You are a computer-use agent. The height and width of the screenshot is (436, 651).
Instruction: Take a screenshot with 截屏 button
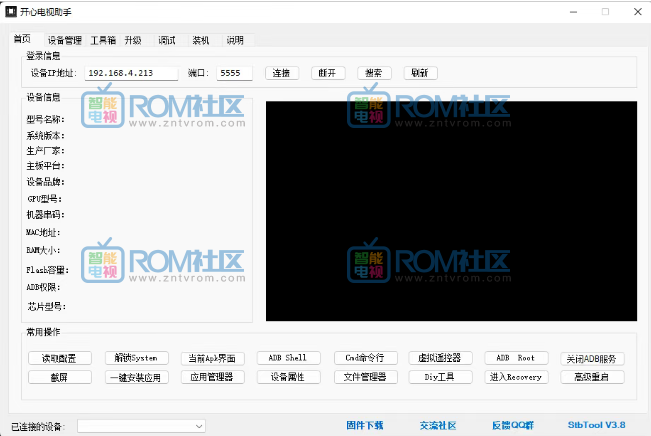tap(60, 377)
